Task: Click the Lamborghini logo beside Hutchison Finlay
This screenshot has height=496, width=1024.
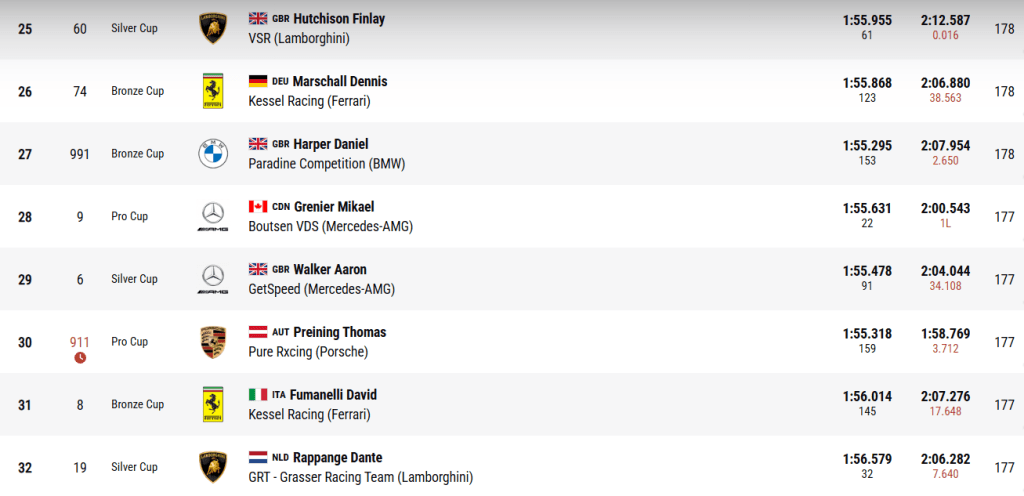Action: pos(213,28)
